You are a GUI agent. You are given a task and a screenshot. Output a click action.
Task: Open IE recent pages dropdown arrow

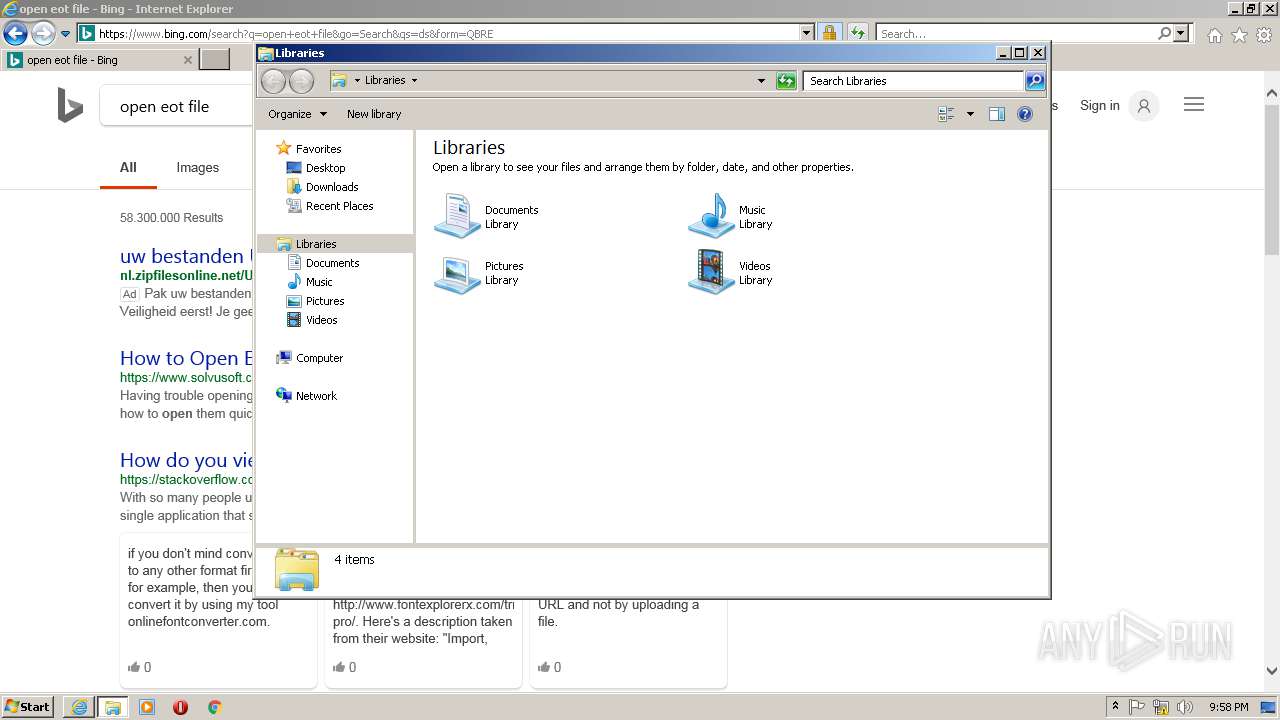[x=66, y=33]
